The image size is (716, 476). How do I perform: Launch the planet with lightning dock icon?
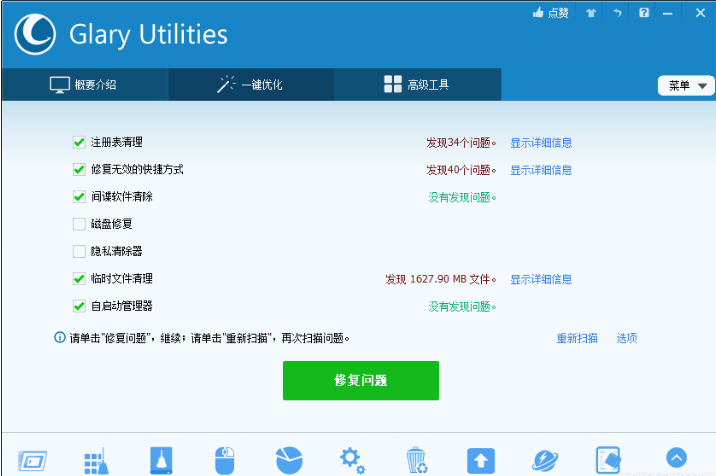545,460
